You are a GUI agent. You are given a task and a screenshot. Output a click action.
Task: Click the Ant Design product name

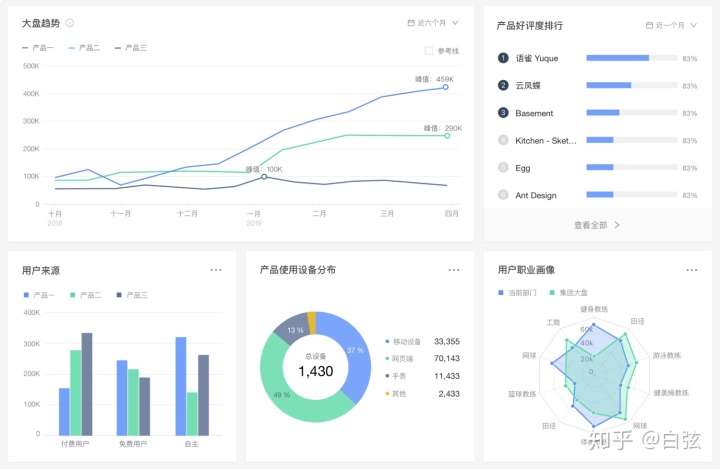tap(536, 195)
